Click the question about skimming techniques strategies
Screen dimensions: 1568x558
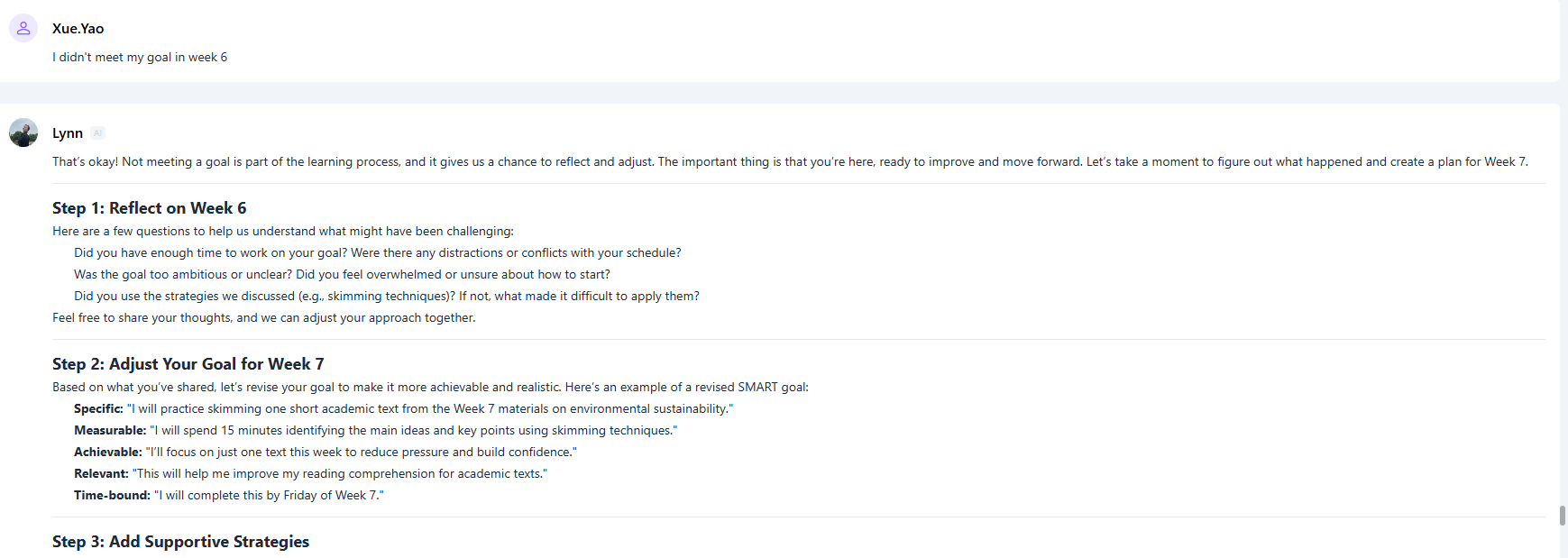386,297
